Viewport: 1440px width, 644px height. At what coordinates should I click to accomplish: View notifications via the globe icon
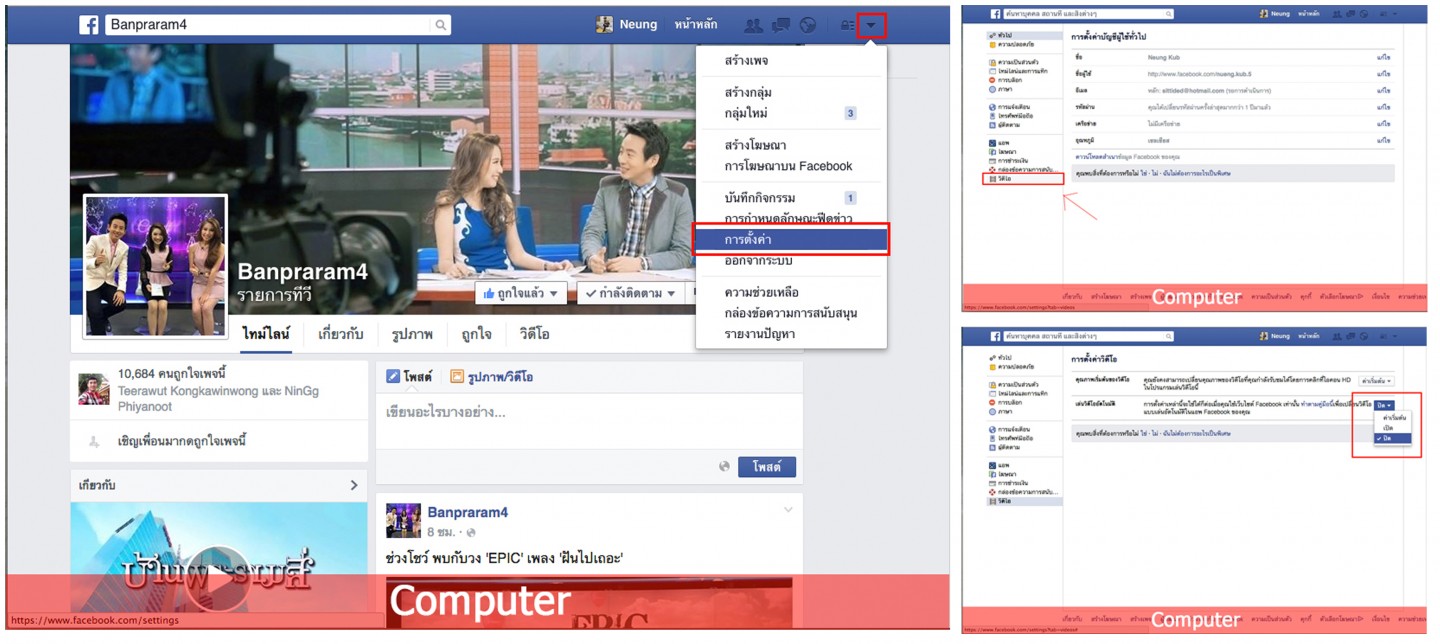[808, 22]
